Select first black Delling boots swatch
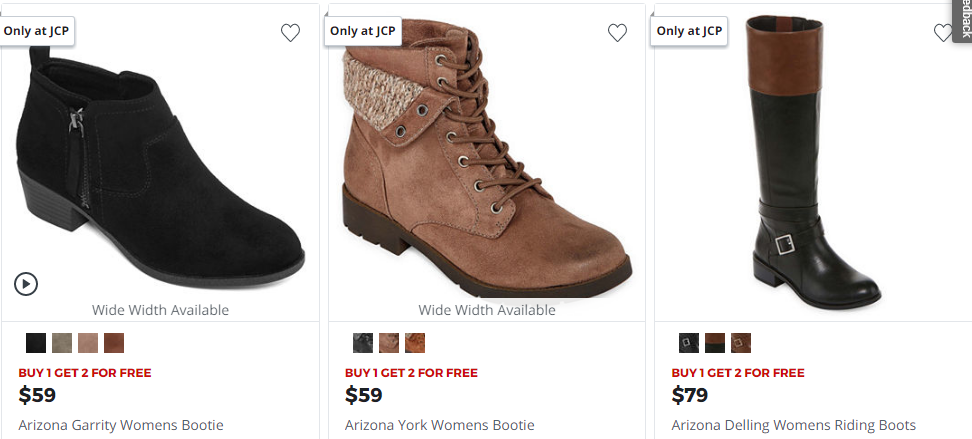The width and height of the screenshot is (972, 439). coord(689,343)
